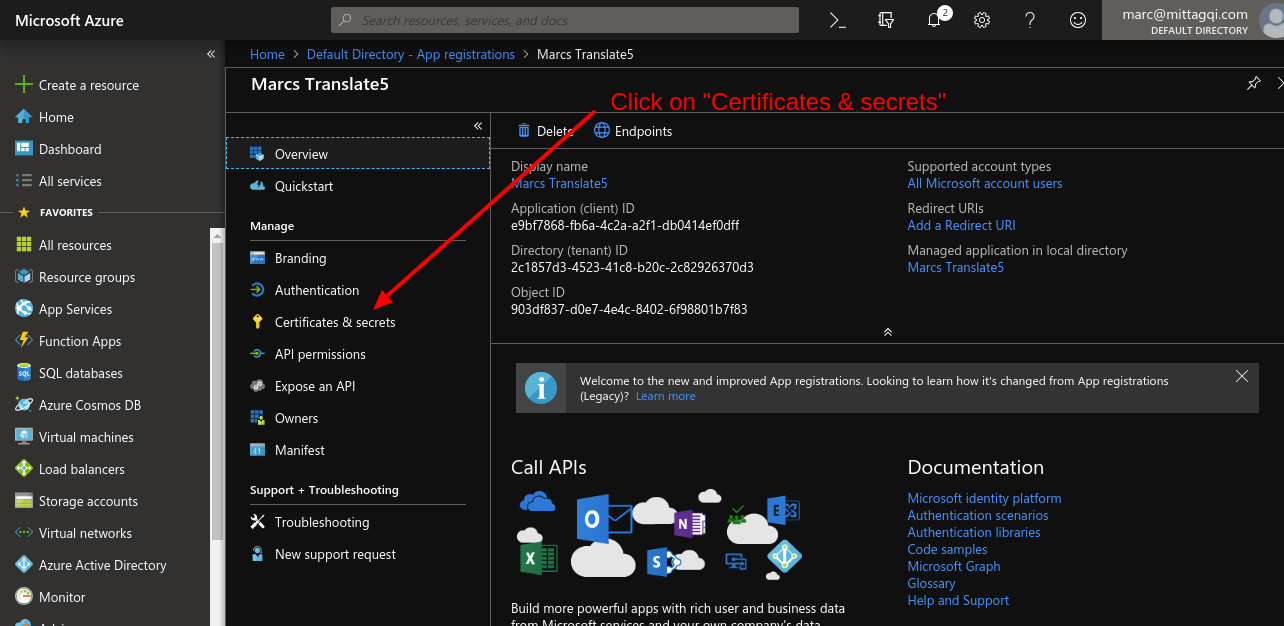Open the Authentication scenarios link
The height and width of the screenshot is (626, 1284).
(978, 516)
